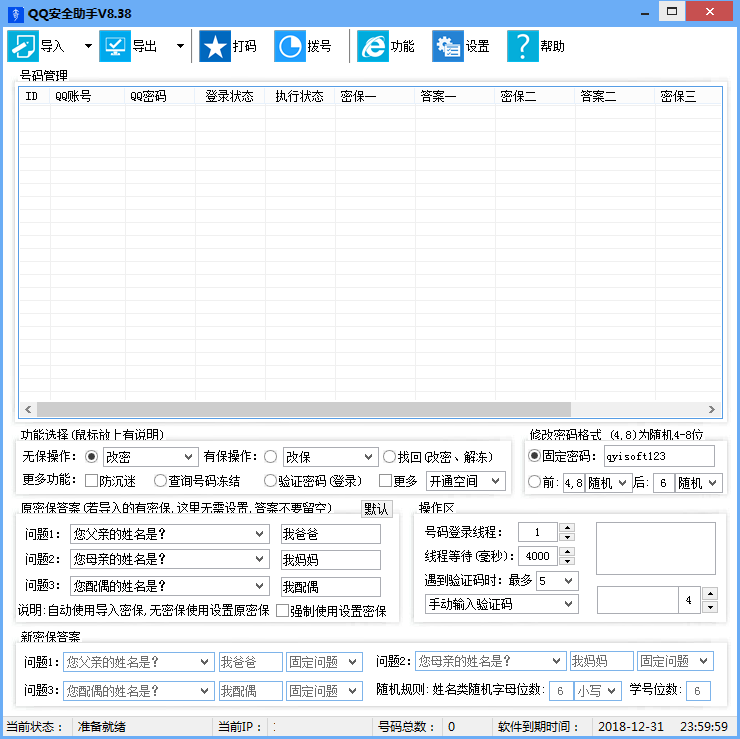Enable the 防沉迷 checkbox
Screen dimensions: 740x739
point(91,480)
